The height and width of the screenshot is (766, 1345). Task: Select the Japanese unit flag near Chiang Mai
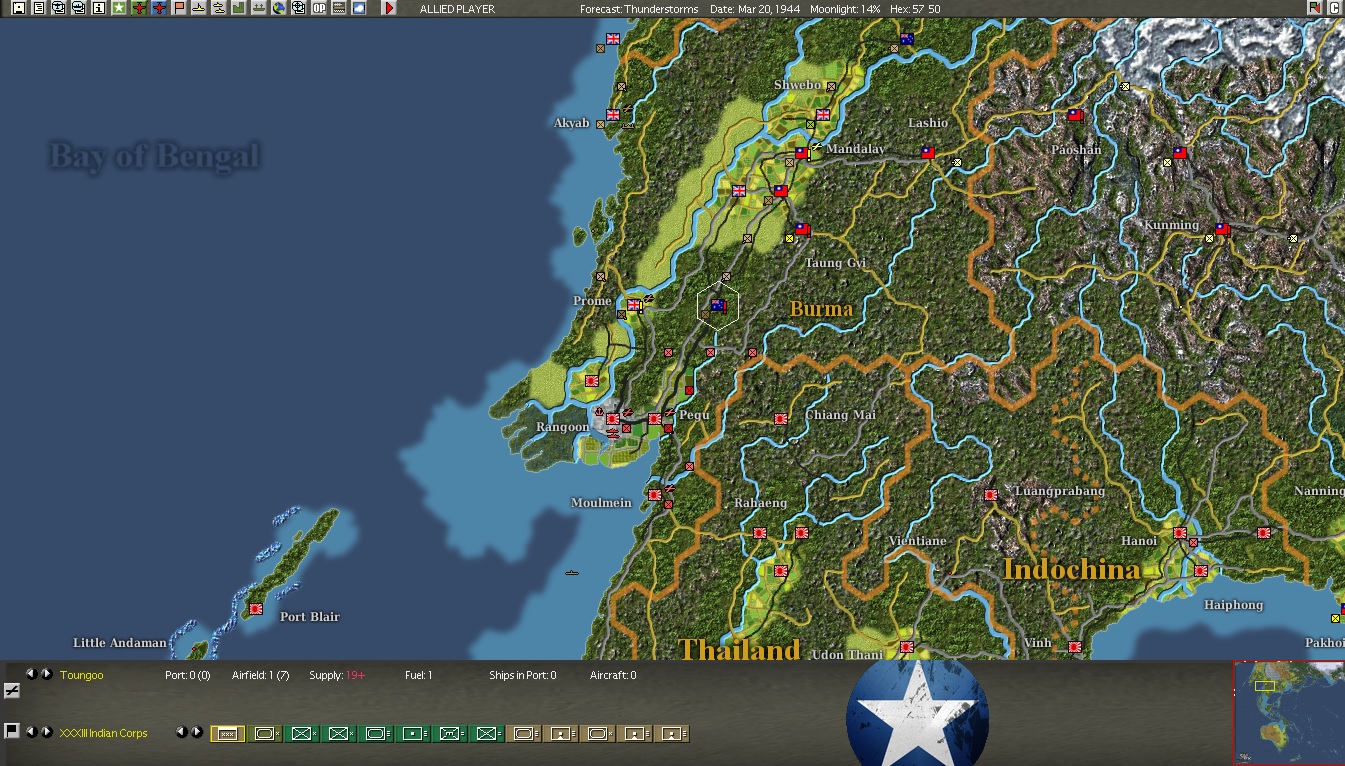click(781, 419)
